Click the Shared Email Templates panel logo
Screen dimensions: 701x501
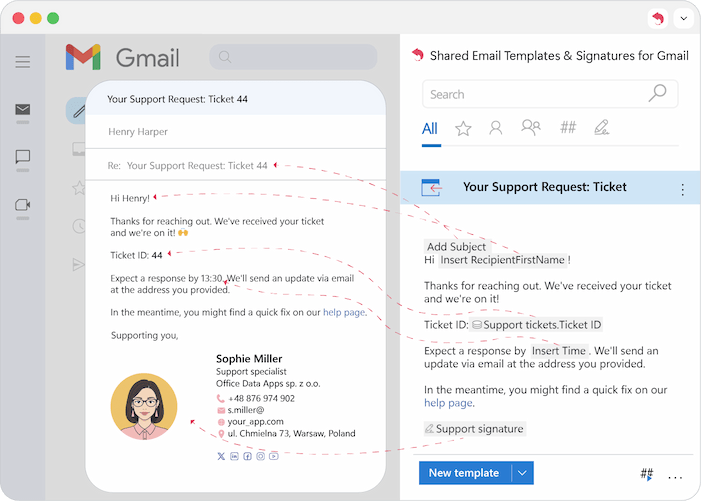click(x=418, y=55)
